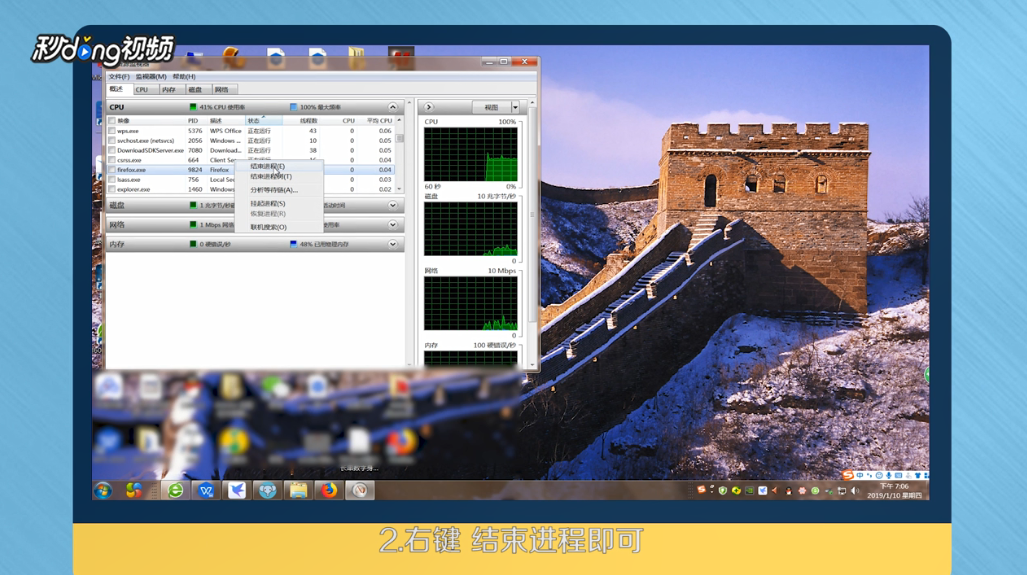This screenshot has height=575, width=1027.
Task: Hide the graph pane with the arrow button
Action: pyautogui.click(x=428, y=107)
